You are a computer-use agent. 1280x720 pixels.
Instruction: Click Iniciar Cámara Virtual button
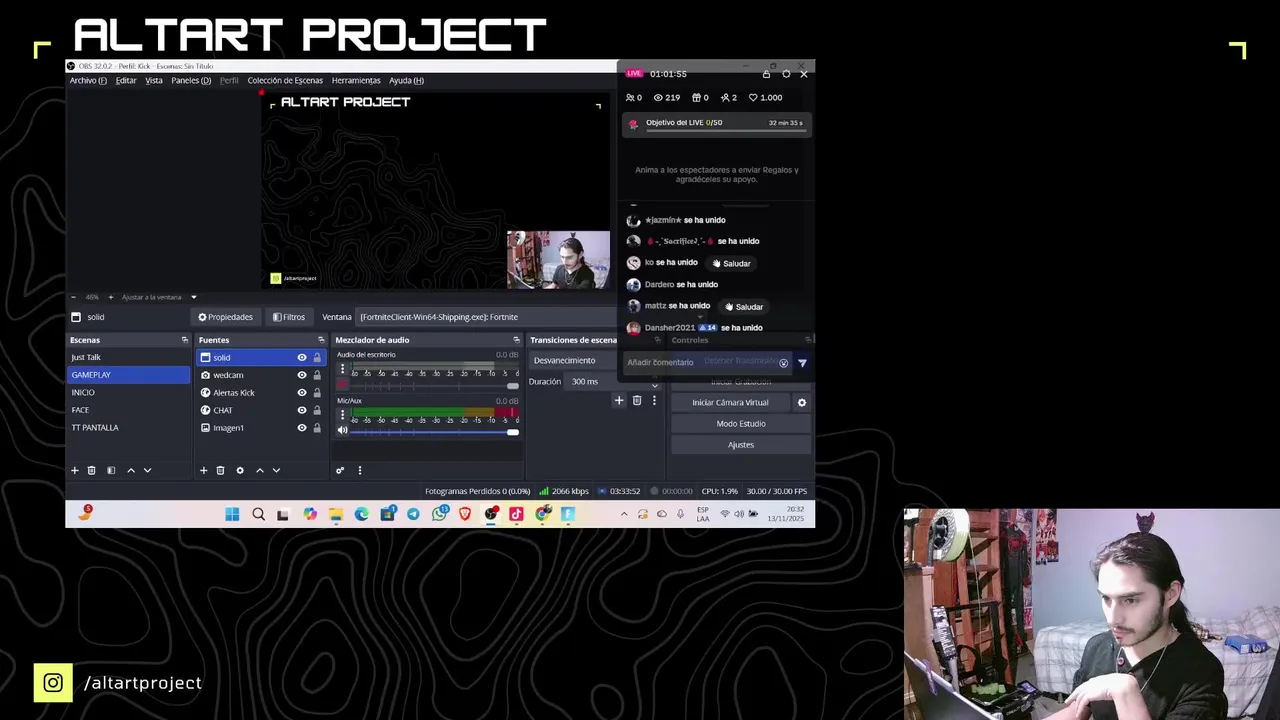click(730, 402)
